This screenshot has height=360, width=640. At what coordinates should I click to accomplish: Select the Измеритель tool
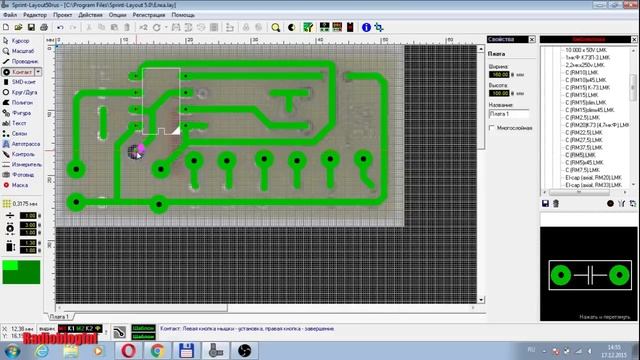[x=22, y=164]
